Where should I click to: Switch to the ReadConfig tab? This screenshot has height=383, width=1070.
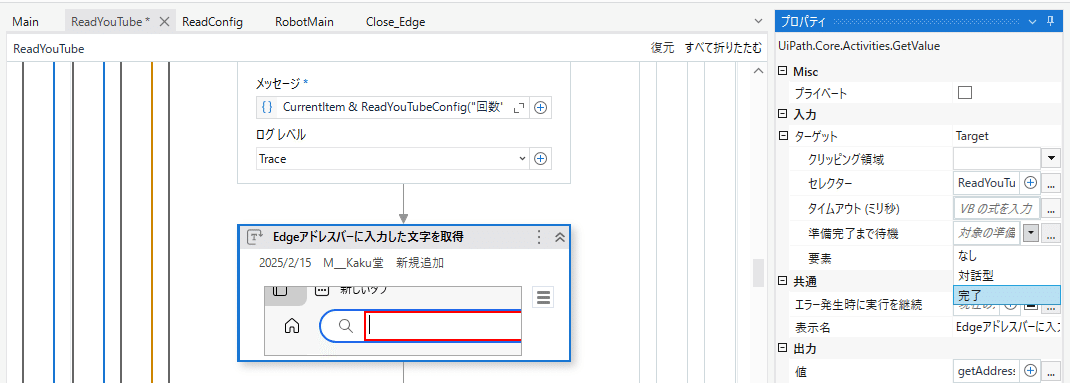[x=213, y=21]
